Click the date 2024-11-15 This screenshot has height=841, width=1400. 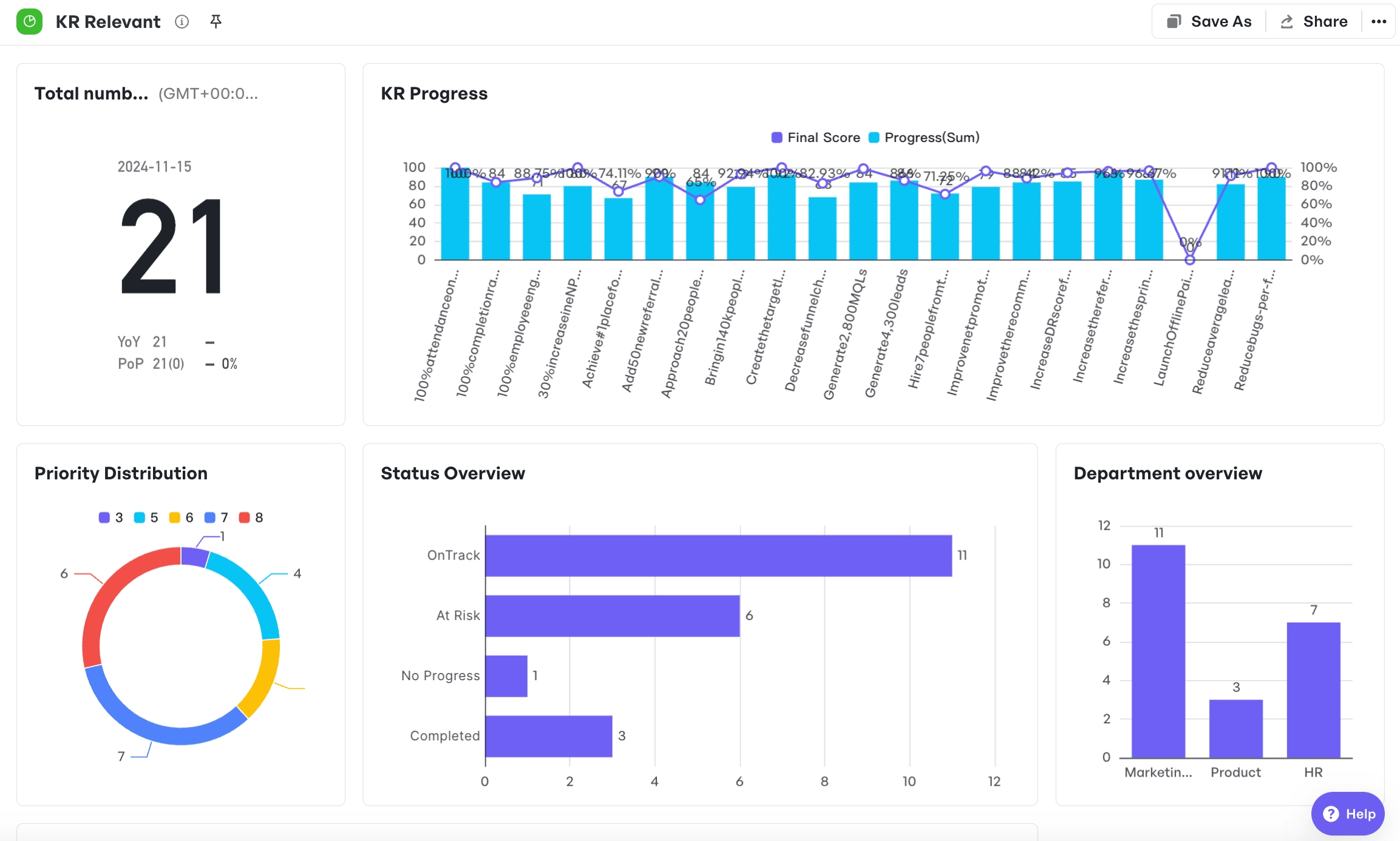click(x=154, y=167)
